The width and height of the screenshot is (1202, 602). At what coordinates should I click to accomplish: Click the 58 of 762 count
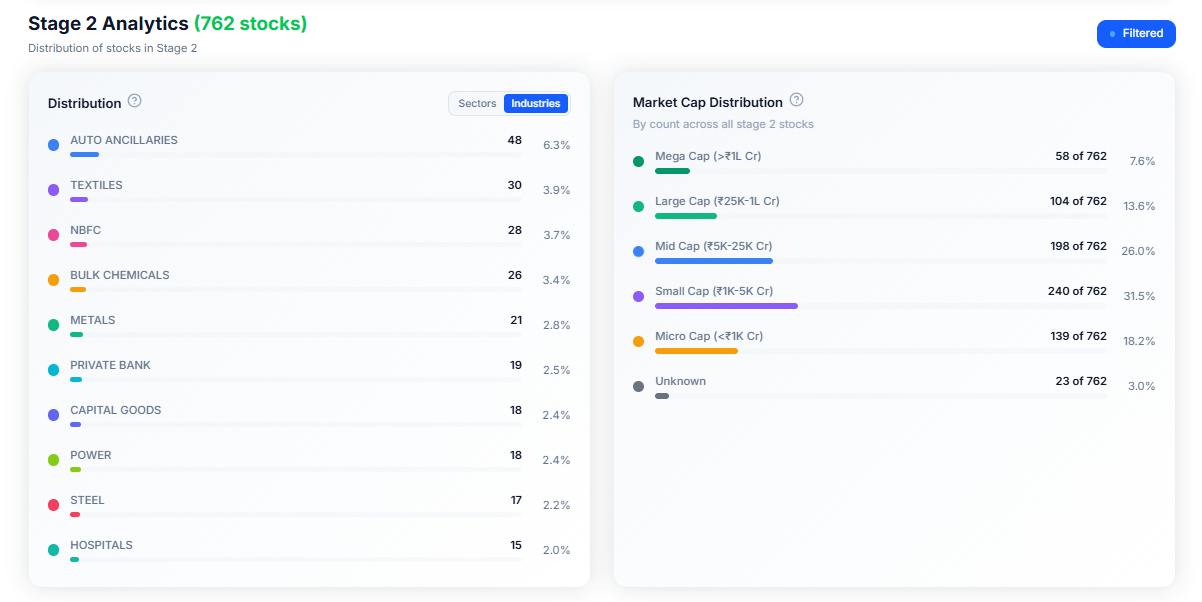(x=1081, y=156)
